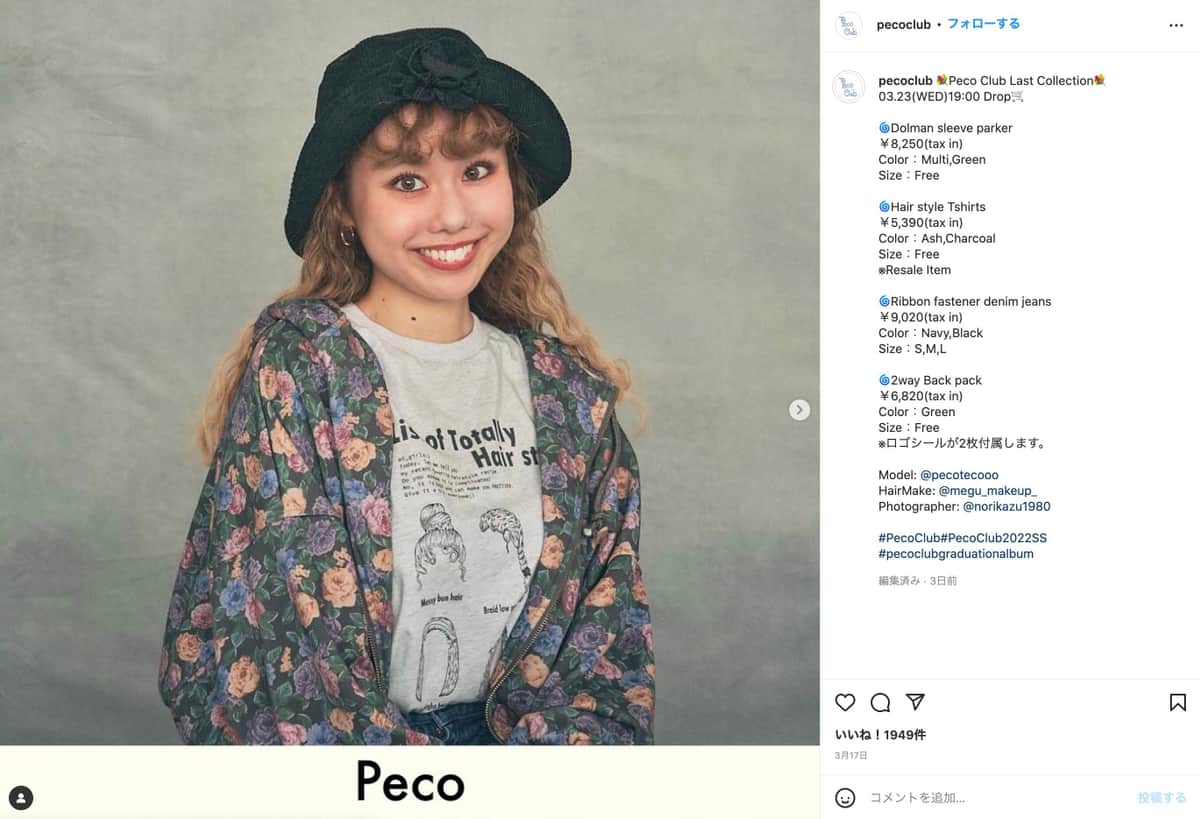Open the #PecoClub2022SS hashtag
This screenshot has height=819, width=1200.
(x=994, y=538)
